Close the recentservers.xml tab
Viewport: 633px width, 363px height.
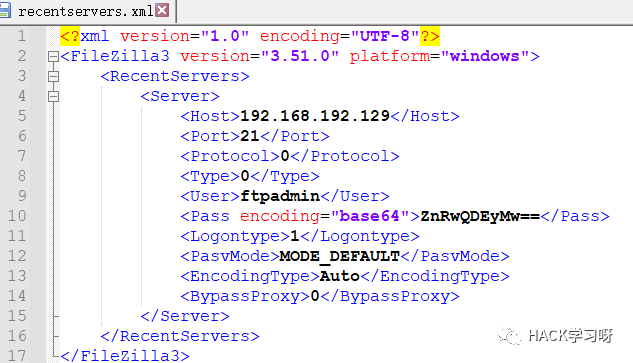162,10
